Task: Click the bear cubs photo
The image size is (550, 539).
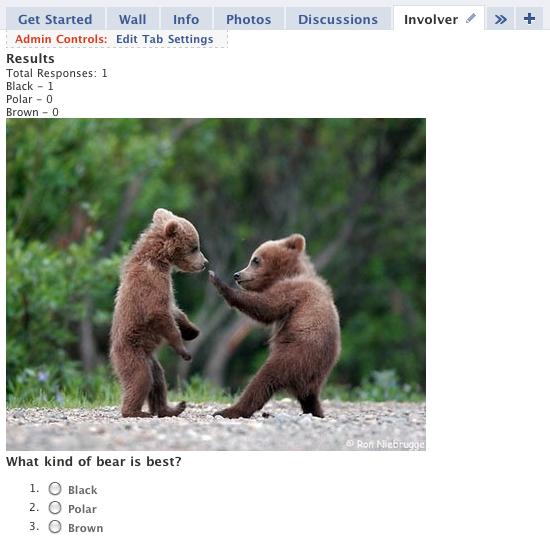Action: (216, 284)
